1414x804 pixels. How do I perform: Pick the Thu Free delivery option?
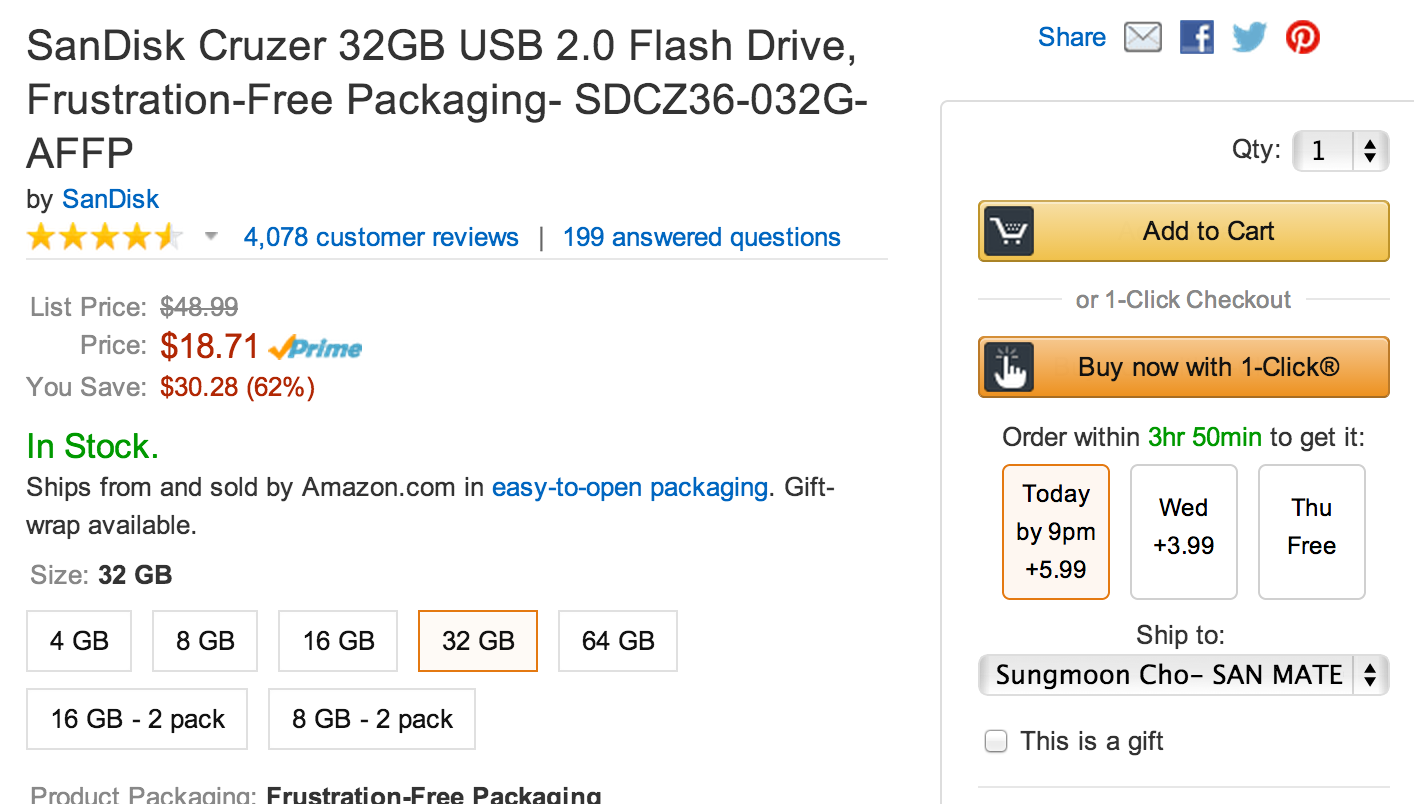[x=1311, y=532]
